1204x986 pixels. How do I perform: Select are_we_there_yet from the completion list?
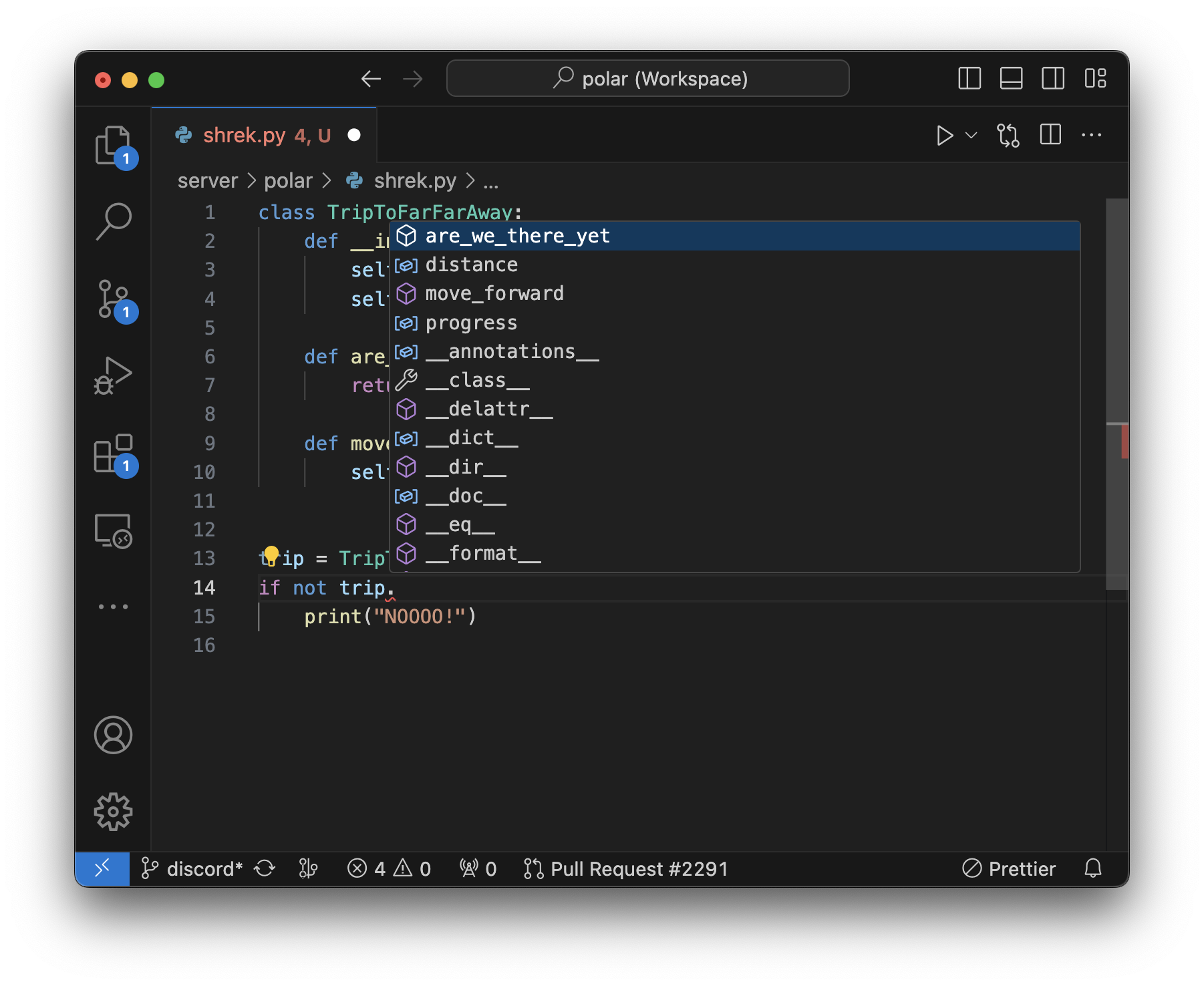tap(517, 235)
